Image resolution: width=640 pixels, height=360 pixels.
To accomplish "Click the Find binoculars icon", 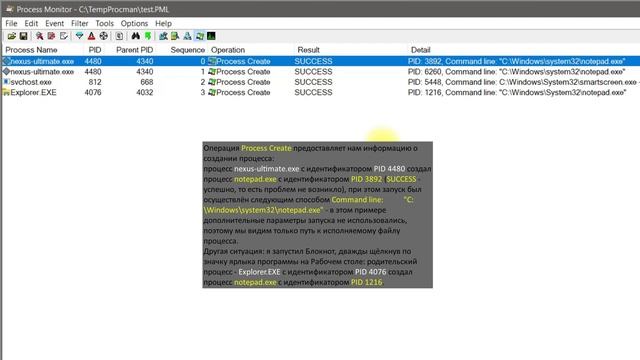I will click(x=136, y=36).
